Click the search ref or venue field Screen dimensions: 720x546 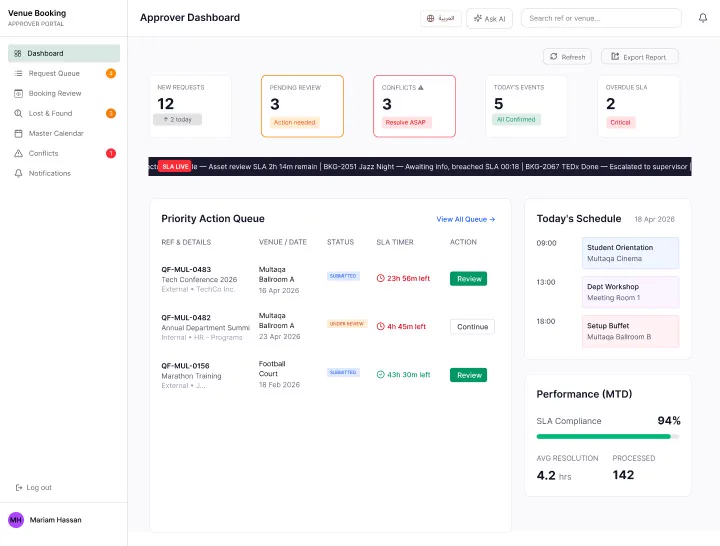(x=601, y=18)
